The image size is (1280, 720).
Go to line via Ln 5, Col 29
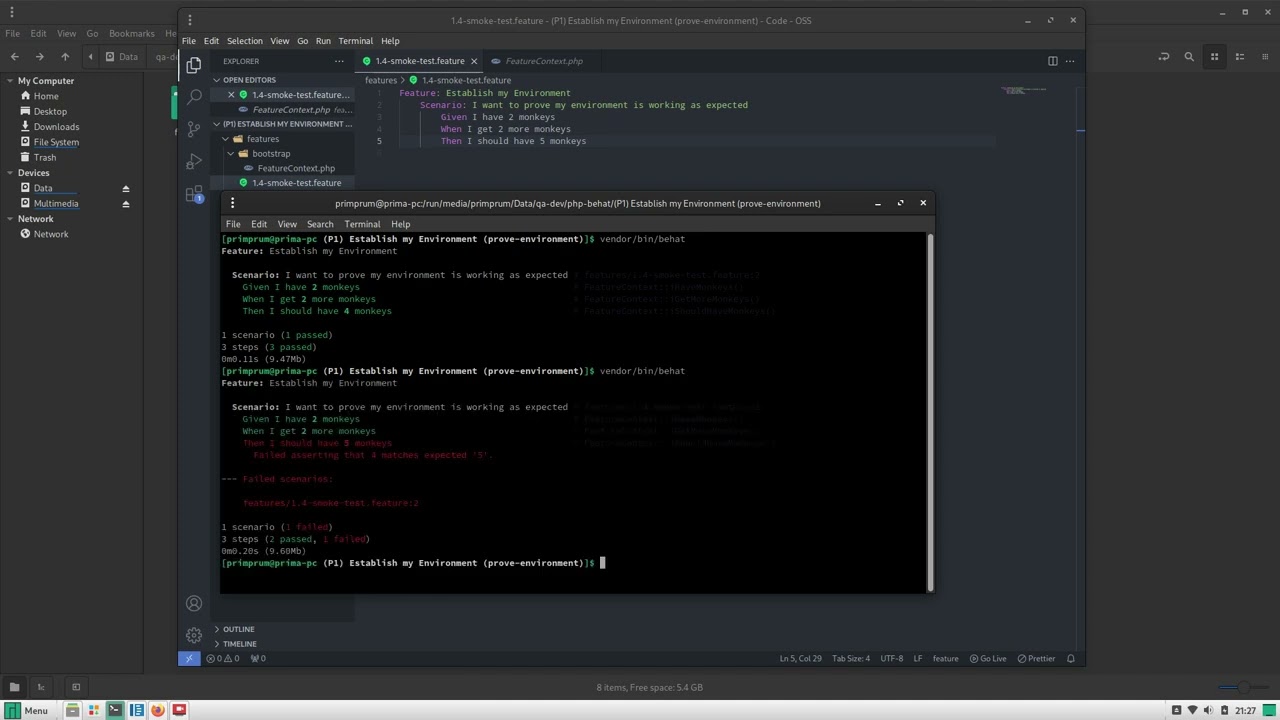tap(800, 658)
